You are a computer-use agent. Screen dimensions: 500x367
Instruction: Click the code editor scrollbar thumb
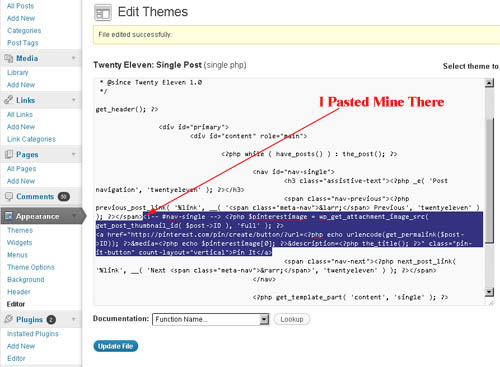[489, 180]
